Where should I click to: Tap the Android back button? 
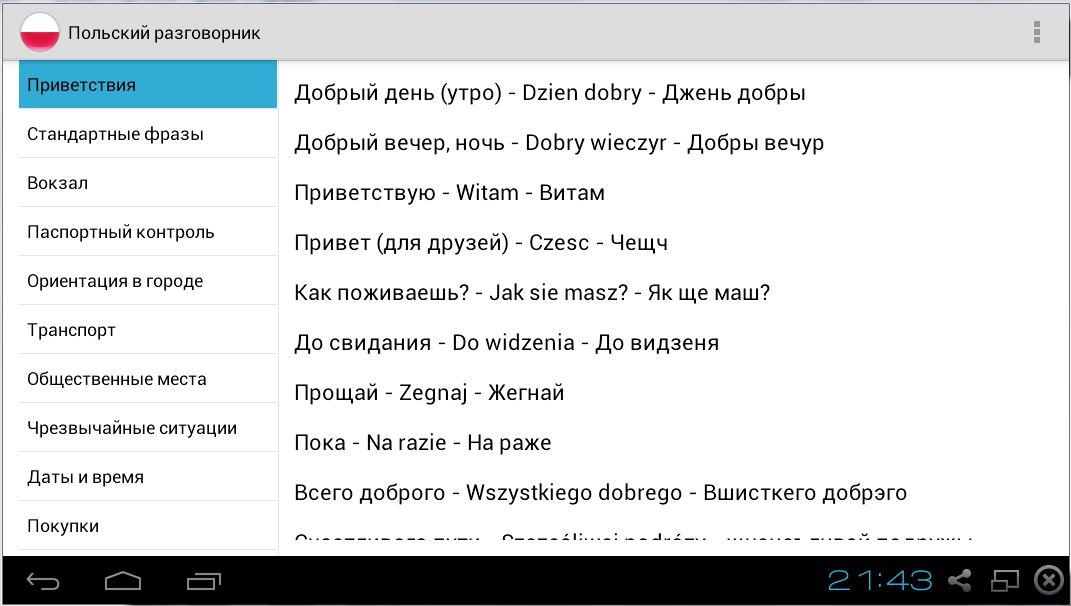[43, 581]
